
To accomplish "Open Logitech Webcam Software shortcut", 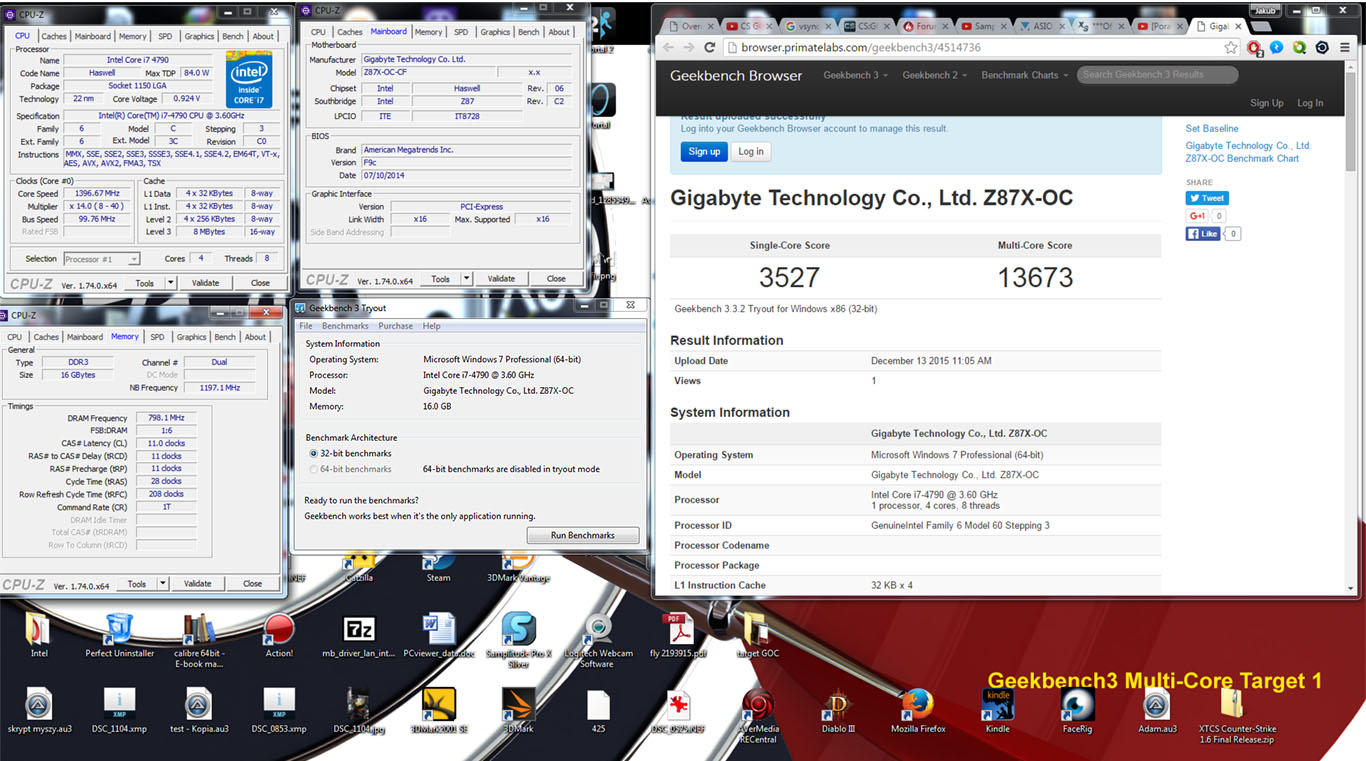I will coord(598,640).
